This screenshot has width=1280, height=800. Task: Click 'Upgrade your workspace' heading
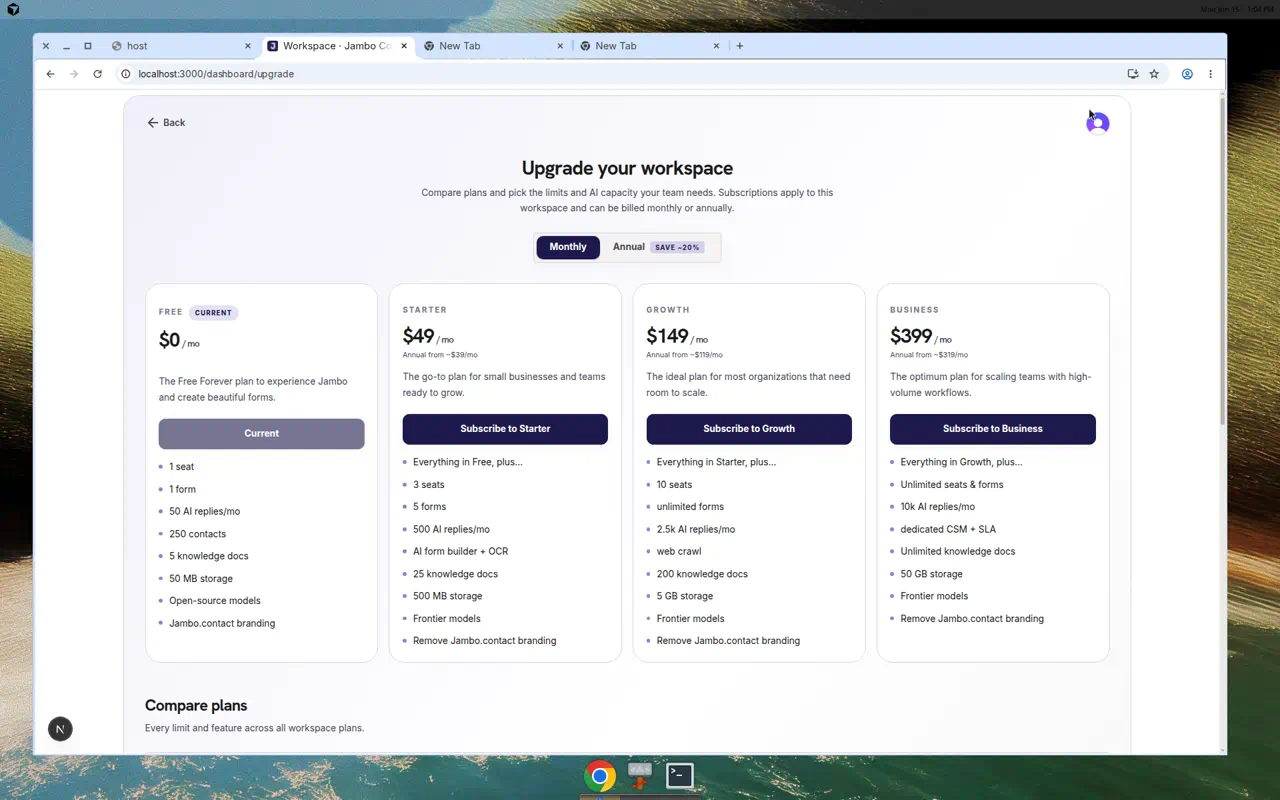click(627, 168)
